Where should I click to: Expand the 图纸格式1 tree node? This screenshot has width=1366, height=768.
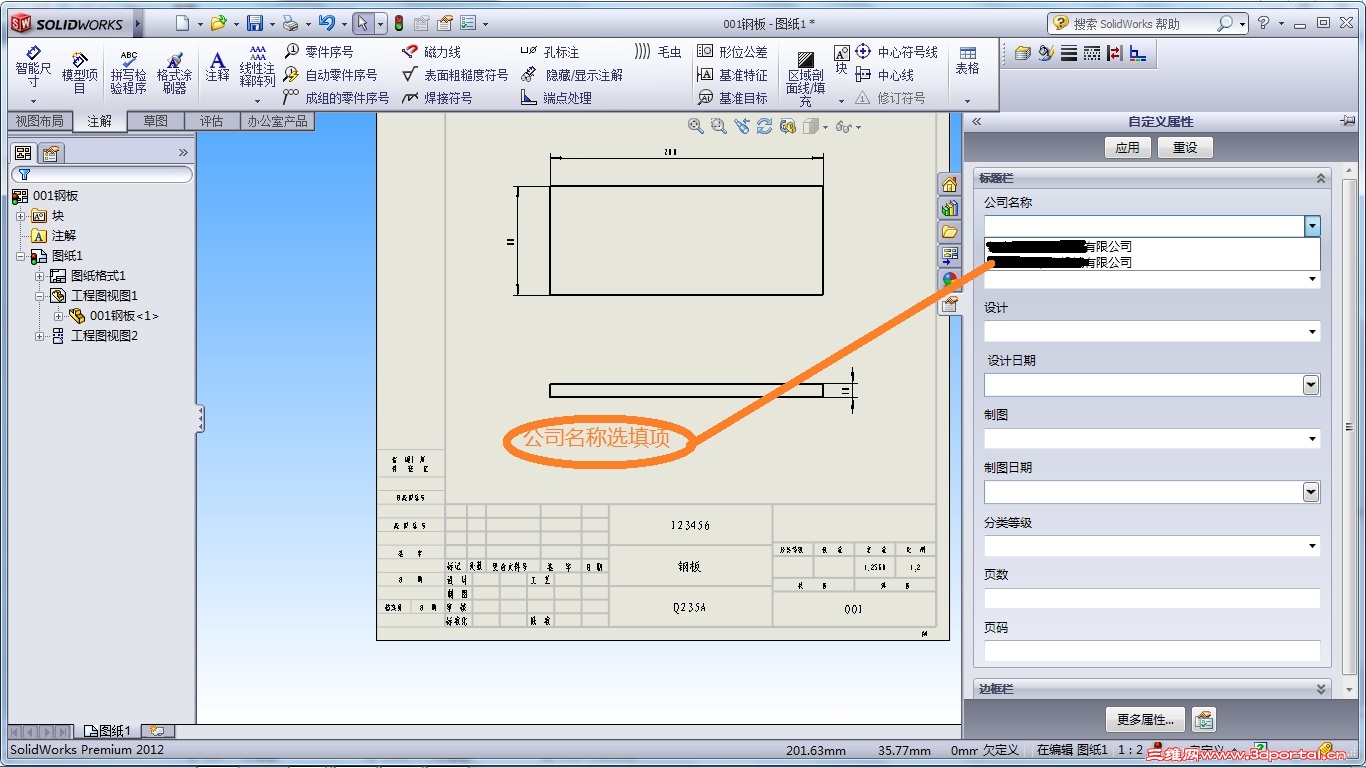(40, 276)
